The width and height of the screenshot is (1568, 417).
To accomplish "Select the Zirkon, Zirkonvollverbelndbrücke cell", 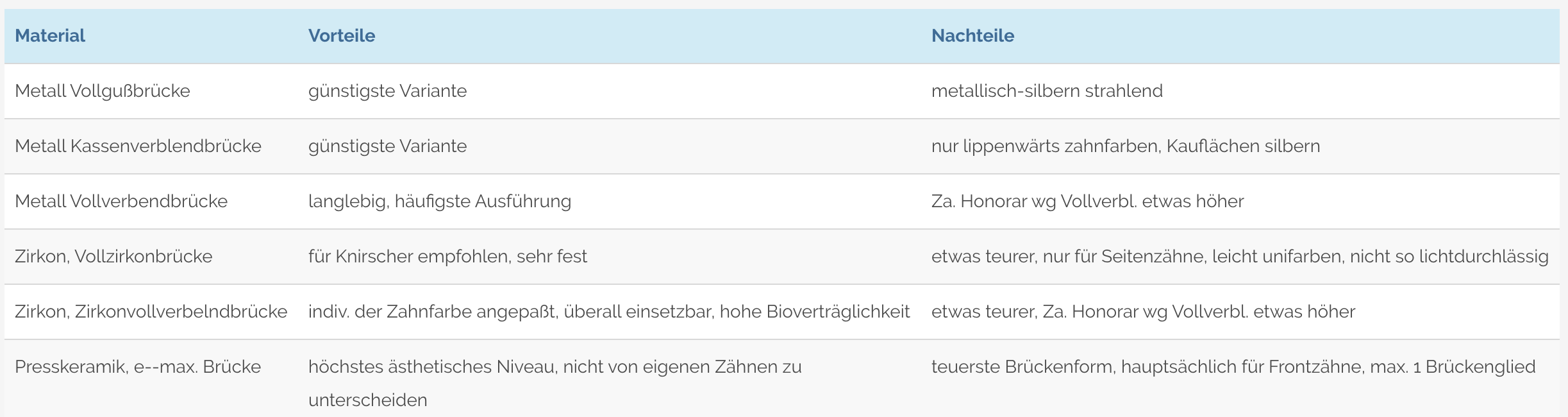I will pos(151,312).
